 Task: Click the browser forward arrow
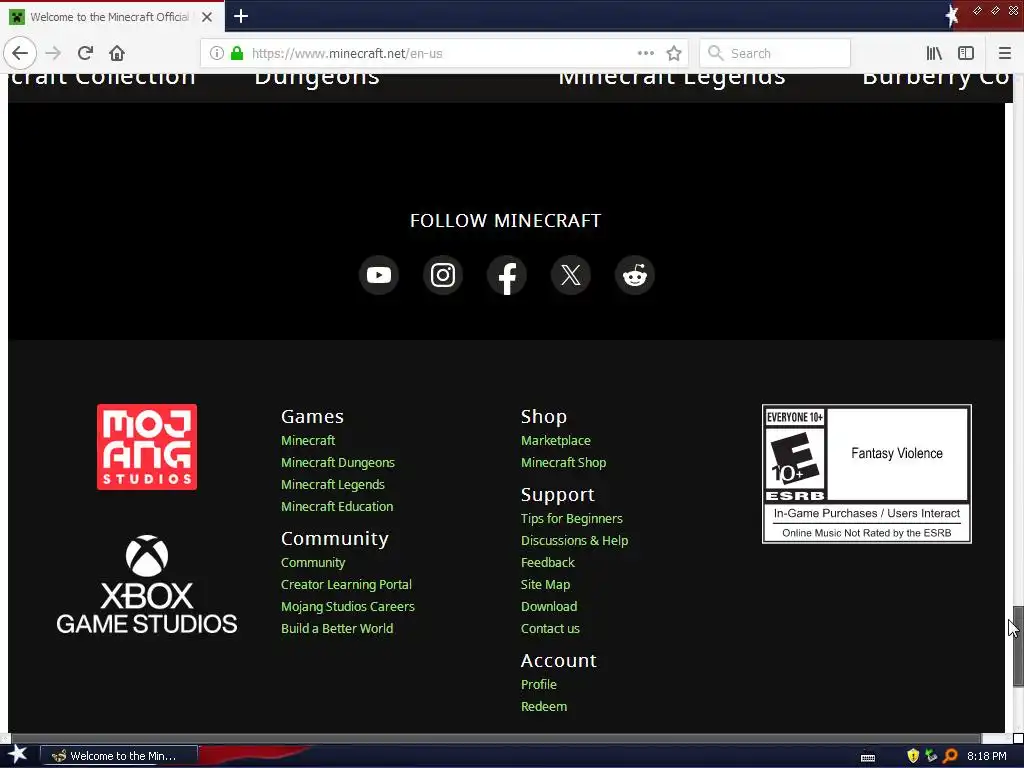54,53
